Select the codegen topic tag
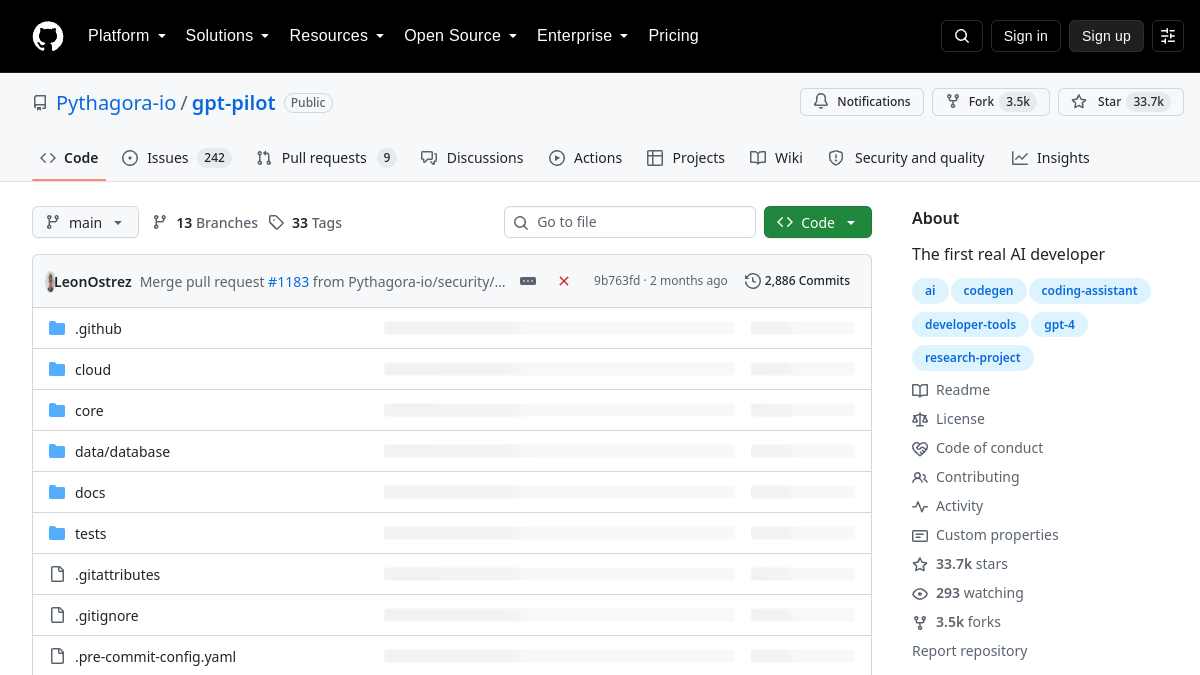Image resolution: width=1200 pixels, height=675 pixels. tap(988, 291)
